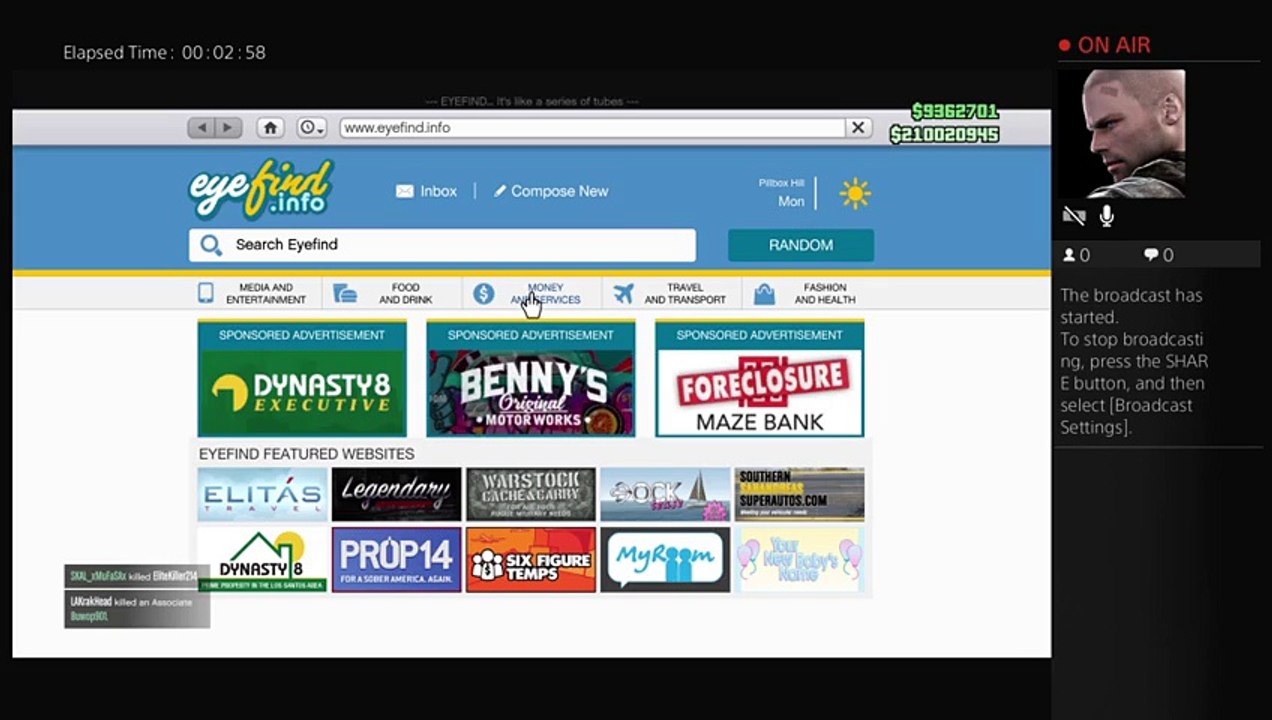Close the browser with the X button
Image resolution: width=1272 pixels, height=720 pixels.
tap(858, 128)
